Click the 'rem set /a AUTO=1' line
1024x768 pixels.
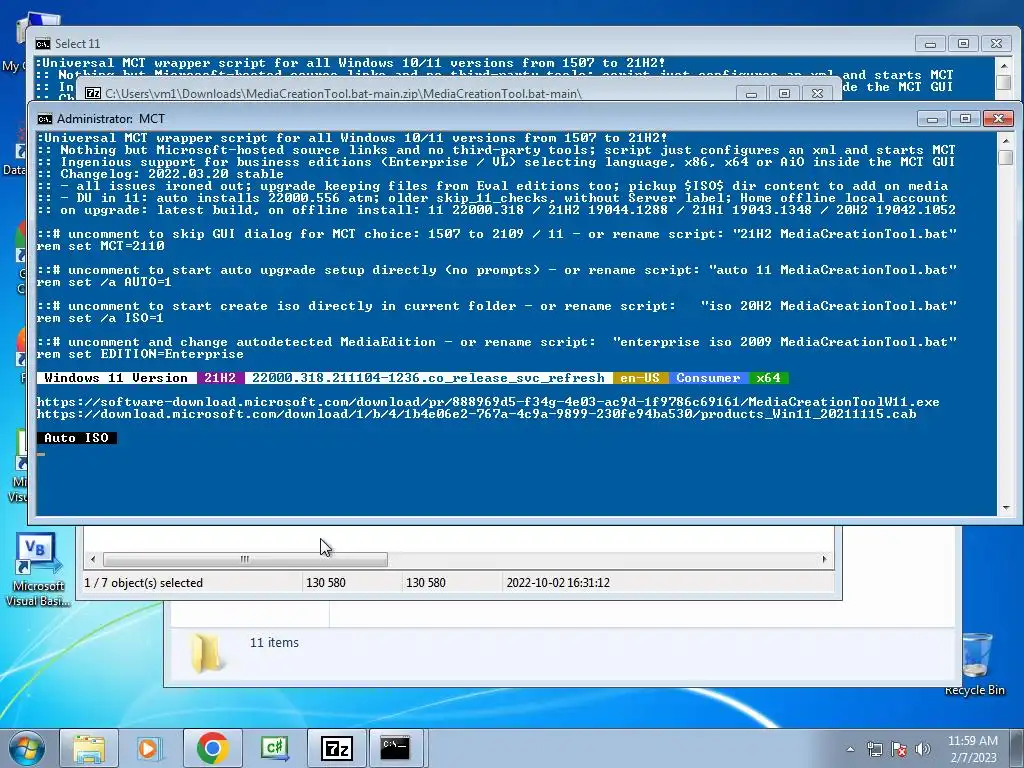coord(104,282)
